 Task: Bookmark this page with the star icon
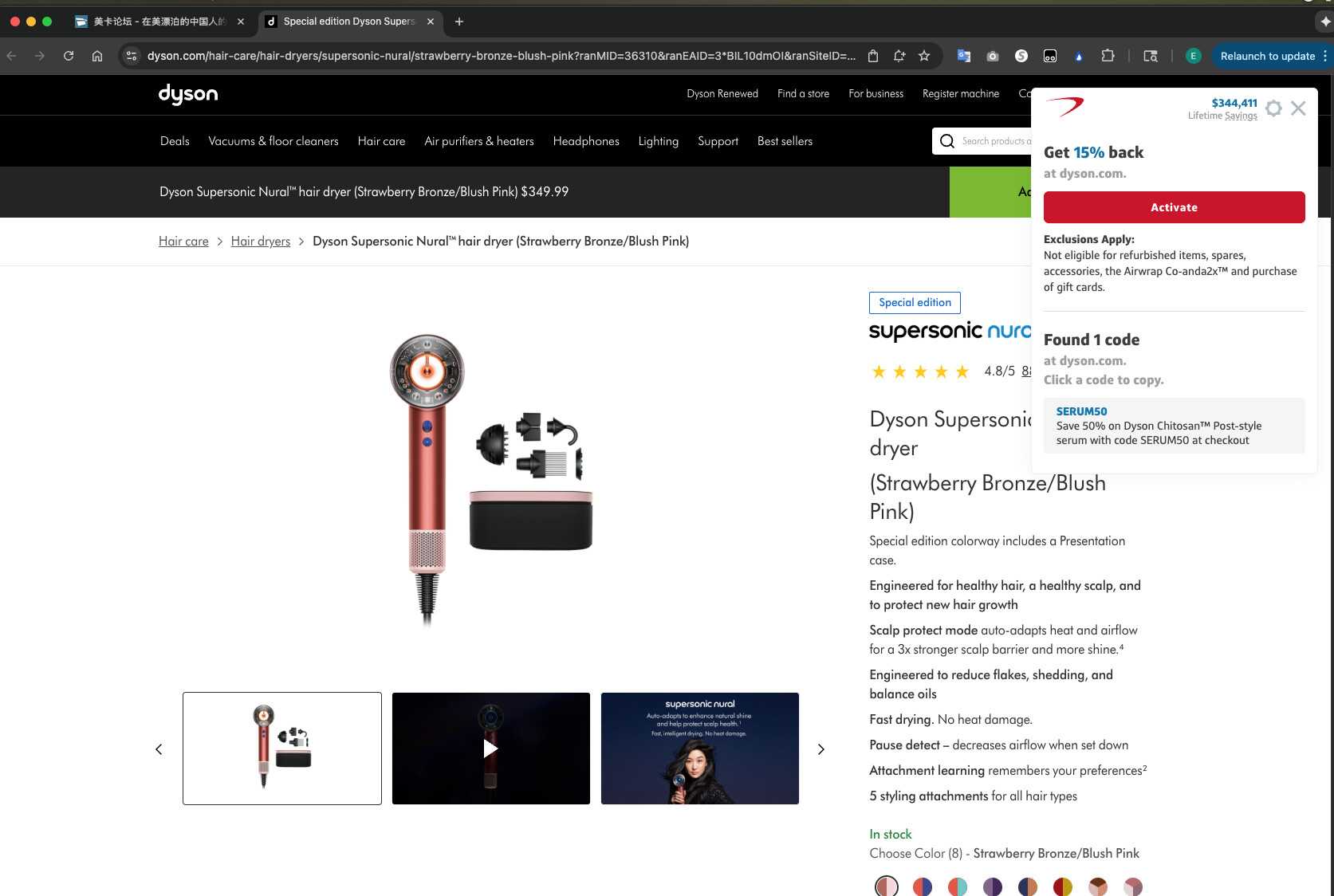pos(924,56)
